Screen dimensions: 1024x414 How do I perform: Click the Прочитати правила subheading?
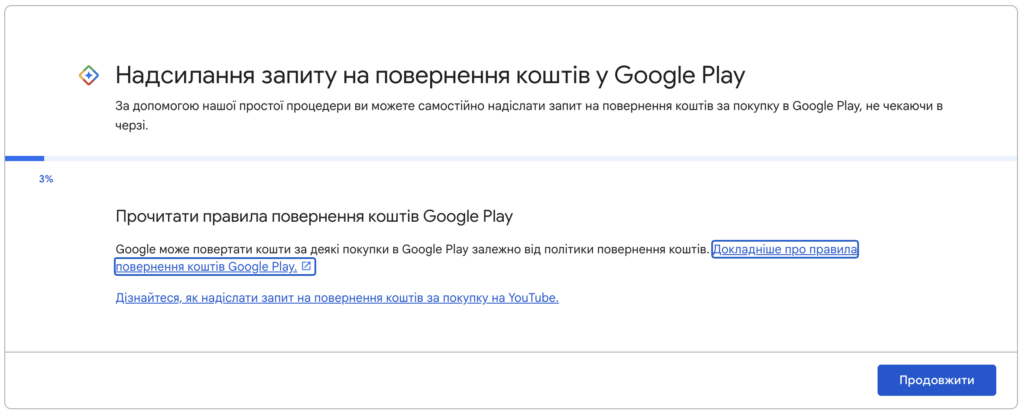coord(314,216)
